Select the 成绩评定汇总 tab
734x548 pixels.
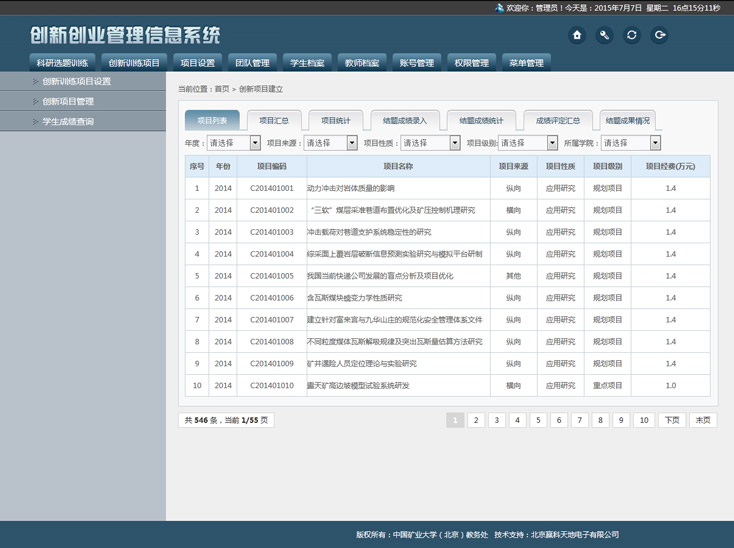[x=557, y=121]
